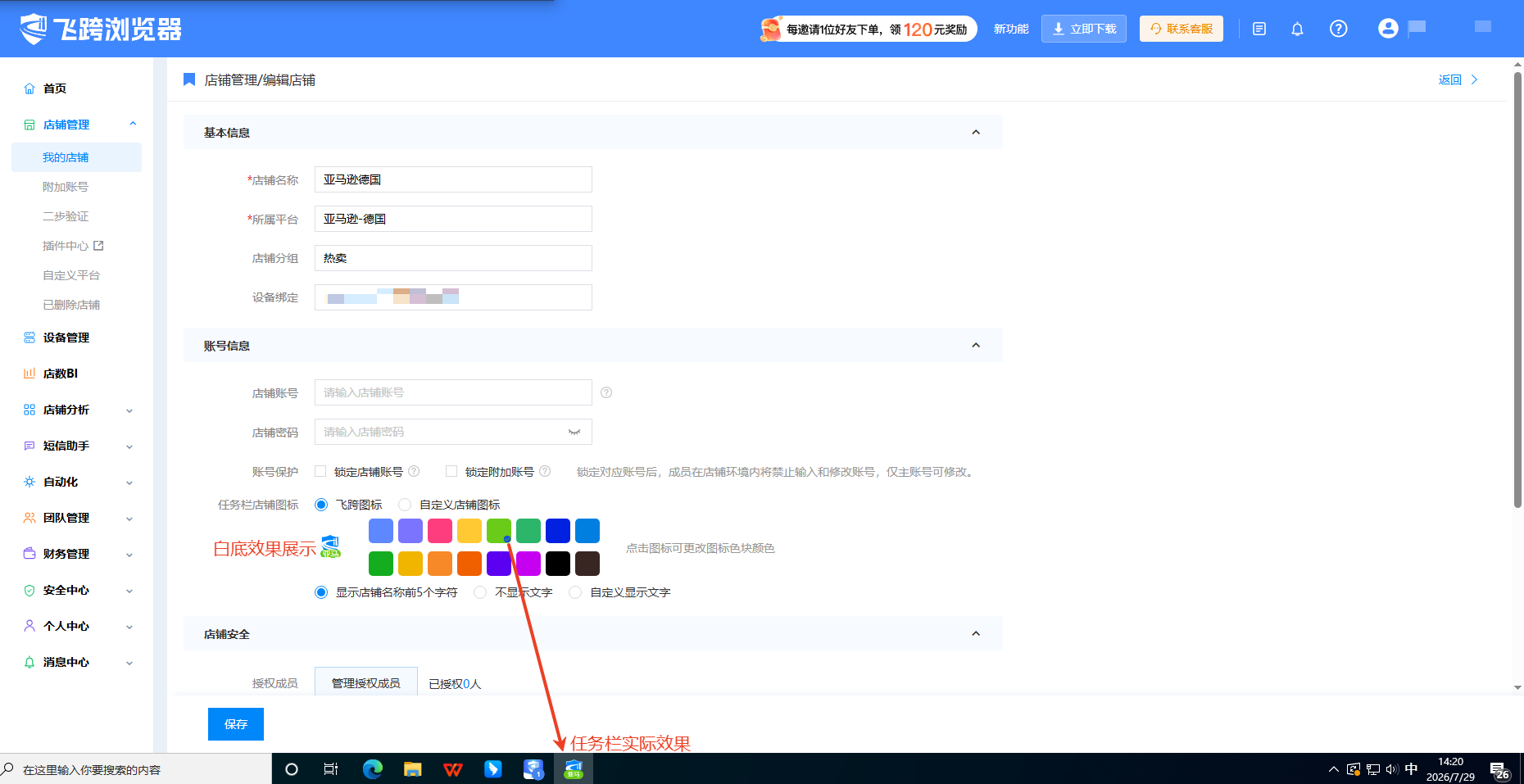1524x784 pixels.
Task: Open the 飞跨浏览器 taskbar app icon
Action: click(x=533, y=769)
